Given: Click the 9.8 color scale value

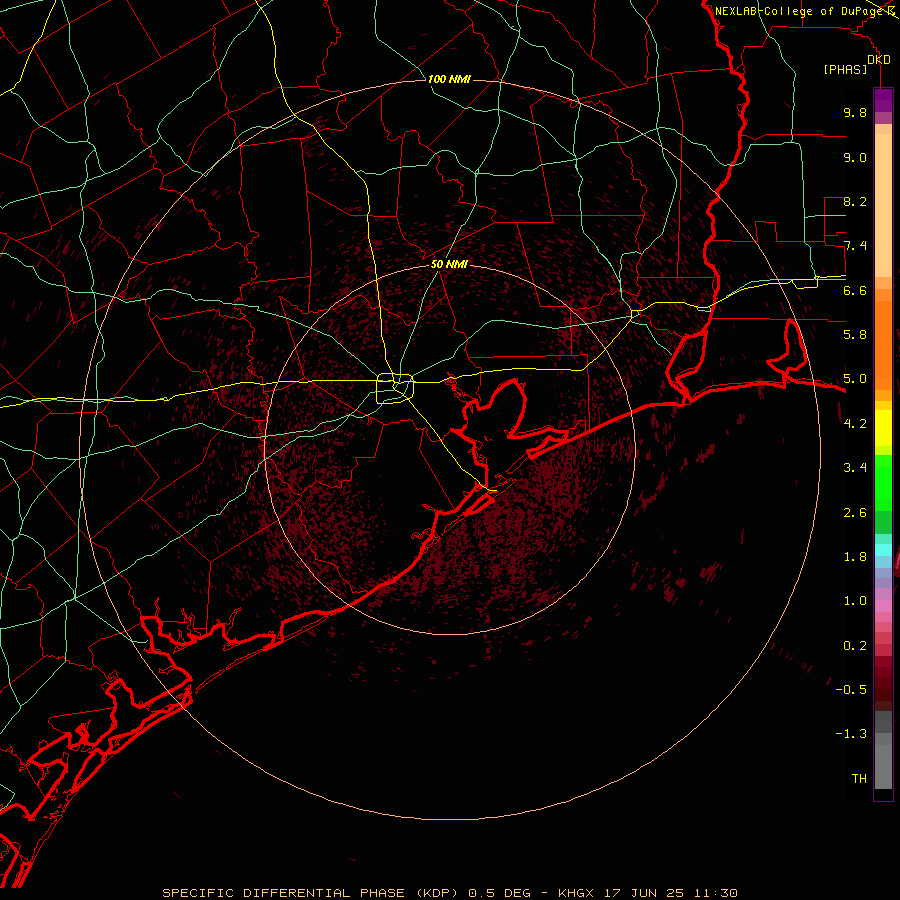Looking at the screenshot, I should point(855,112).
